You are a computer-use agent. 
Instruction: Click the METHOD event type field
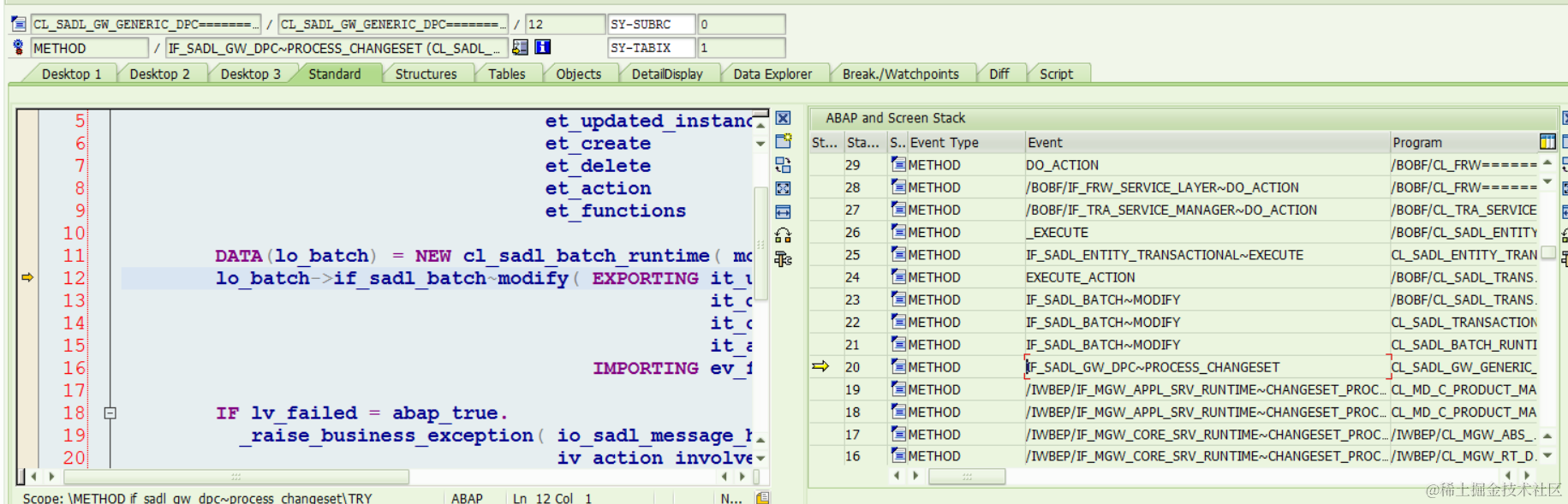pyautogui.click(x=90, y=48)
